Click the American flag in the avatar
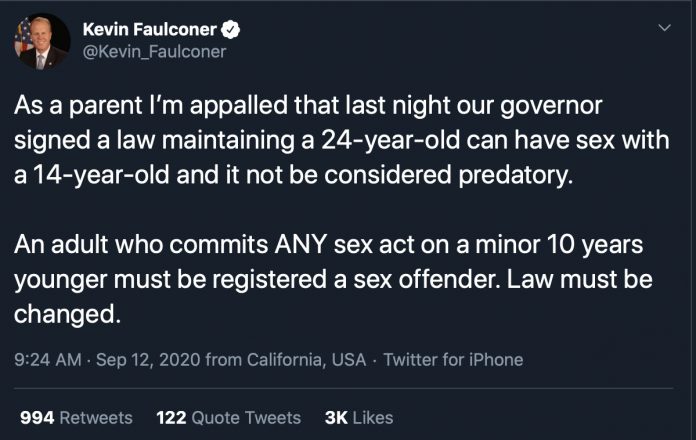Image resolution: width=696 pixels, height=440 pixels. pyautogui.click(x=24, y=36)
